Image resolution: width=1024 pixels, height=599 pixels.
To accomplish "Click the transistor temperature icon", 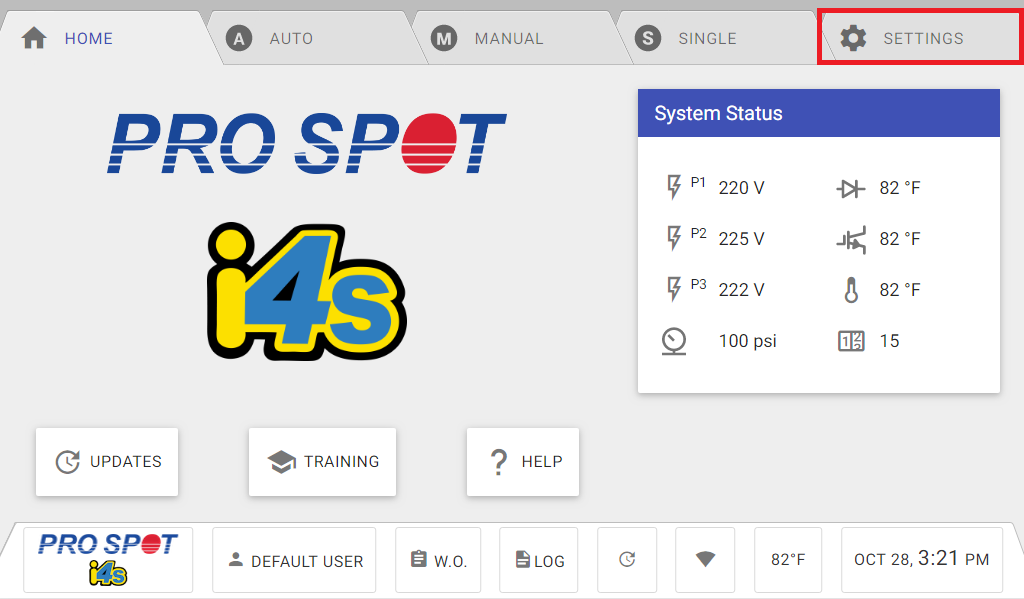I will pyautogui.click(x=852, y=240).
